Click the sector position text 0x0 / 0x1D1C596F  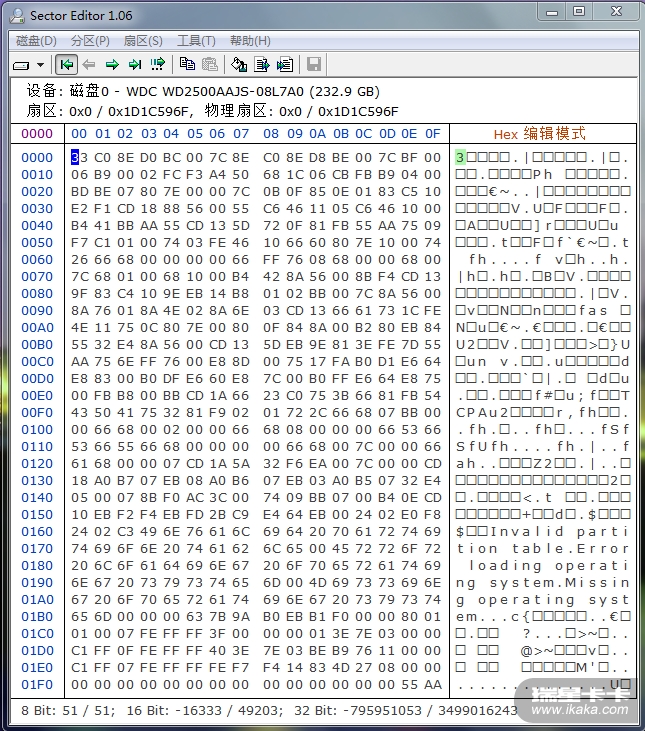129,111
